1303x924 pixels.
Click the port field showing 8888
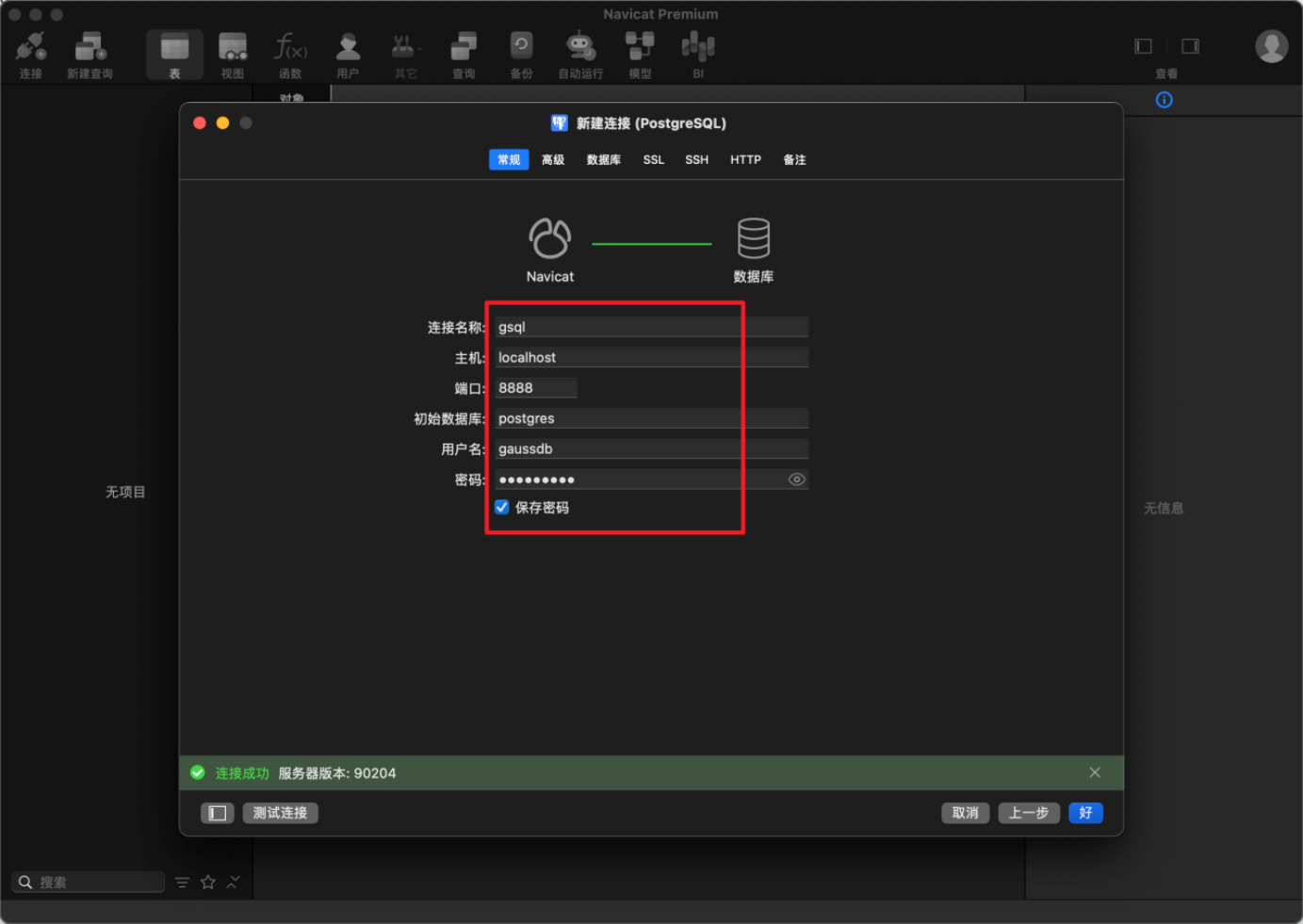(x=536, y=388)
